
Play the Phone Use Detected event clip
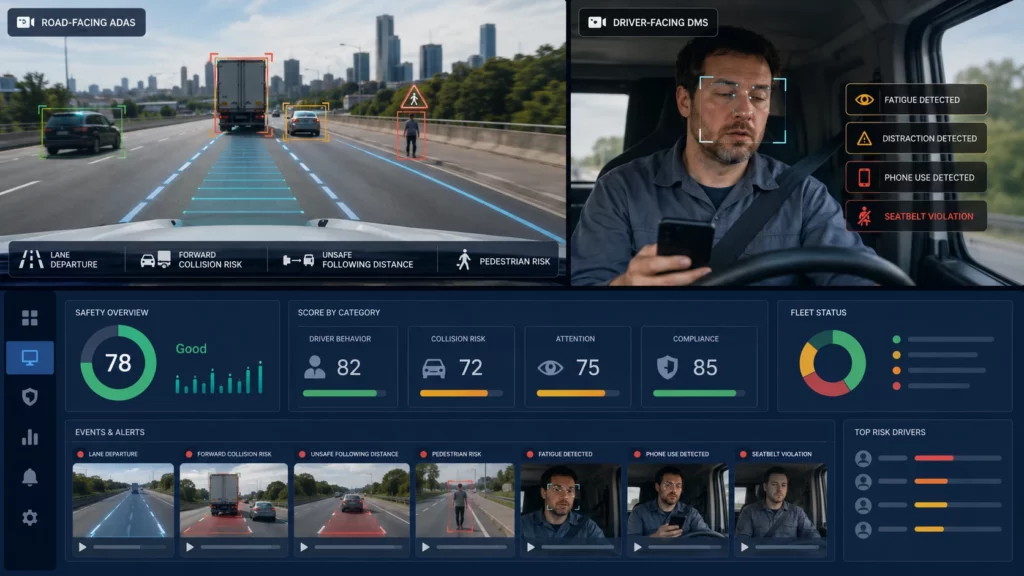[637, 547]
